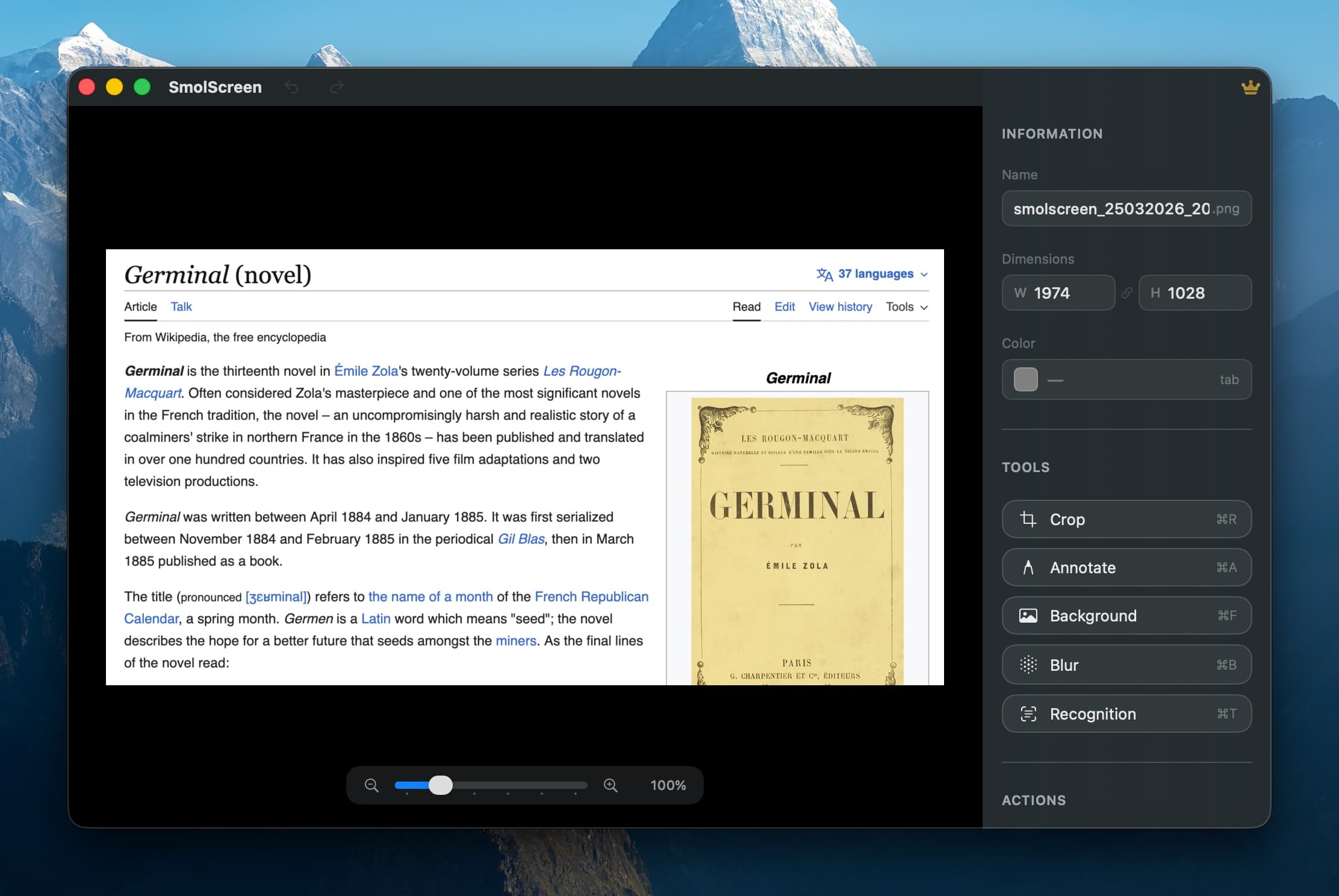
Task: Click the Crop tool icon
Action: coord(1028,519)
